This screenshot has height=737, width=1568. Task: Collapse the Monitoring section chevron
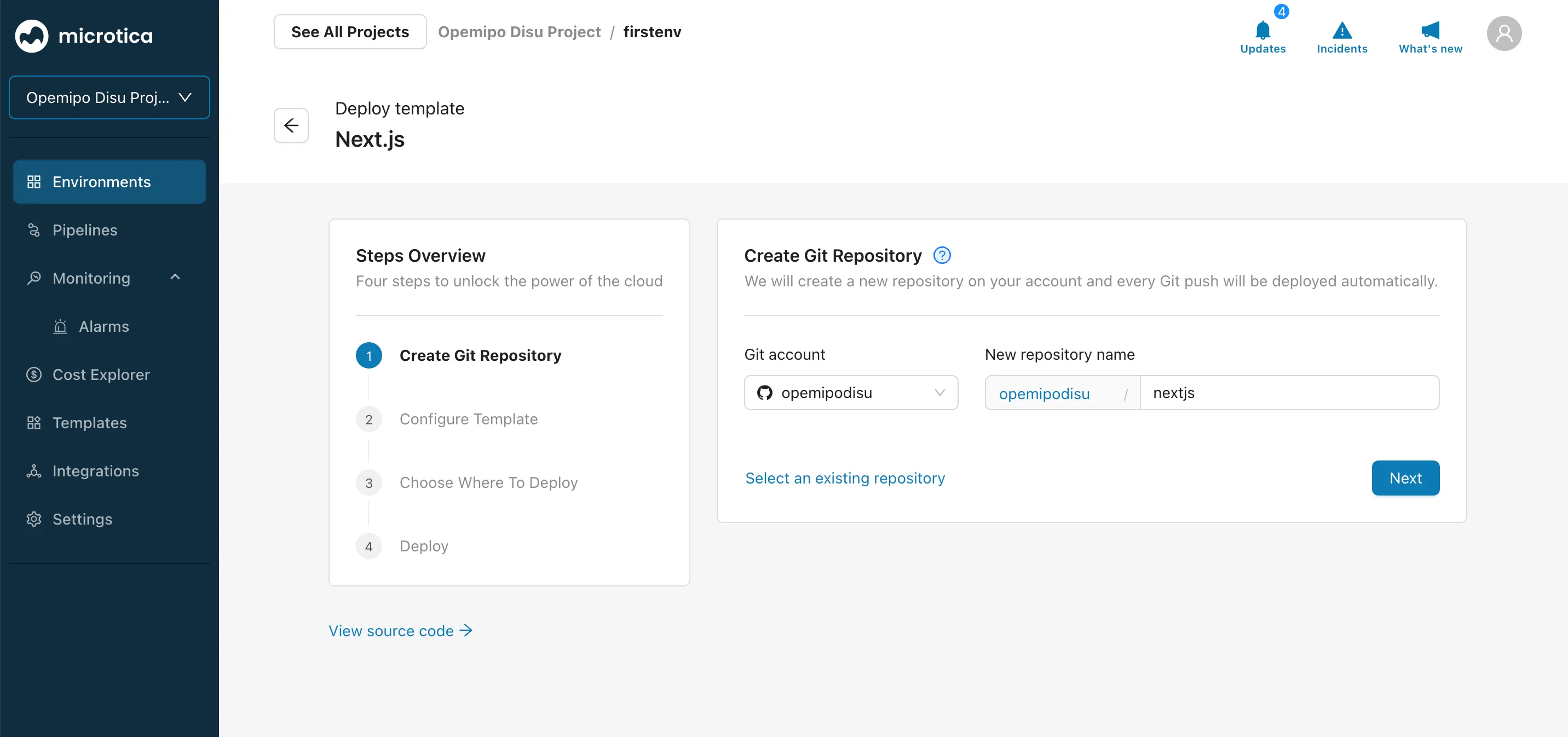[175, 278]
